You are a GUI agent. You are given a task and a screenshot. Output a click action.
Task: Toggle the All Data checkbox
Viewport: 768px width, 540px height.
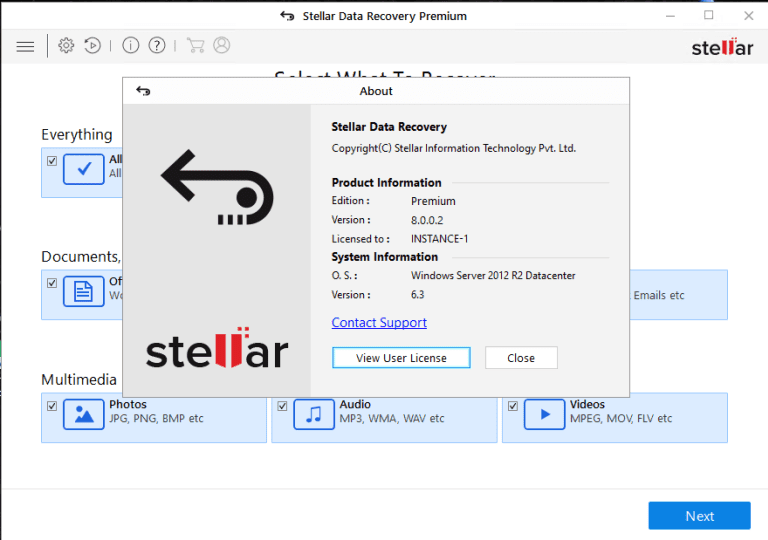point(52,161)
